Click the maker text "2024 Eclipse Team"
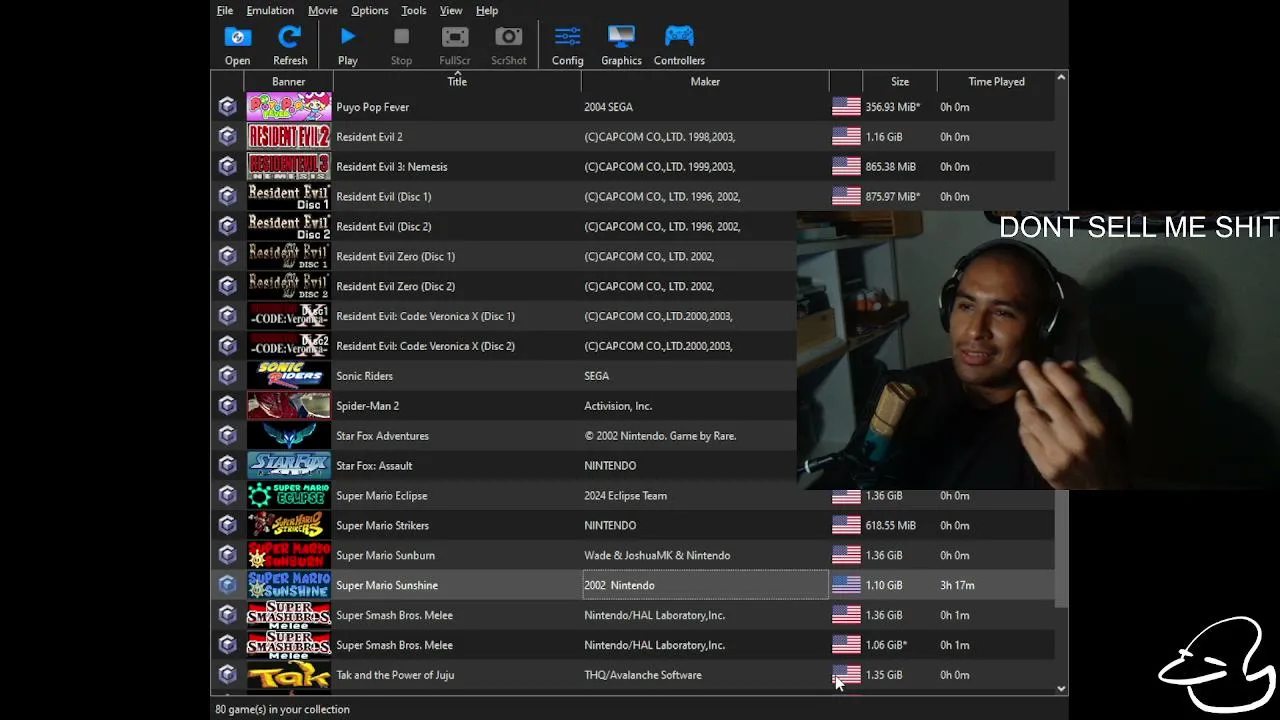 tap(625, 495)
